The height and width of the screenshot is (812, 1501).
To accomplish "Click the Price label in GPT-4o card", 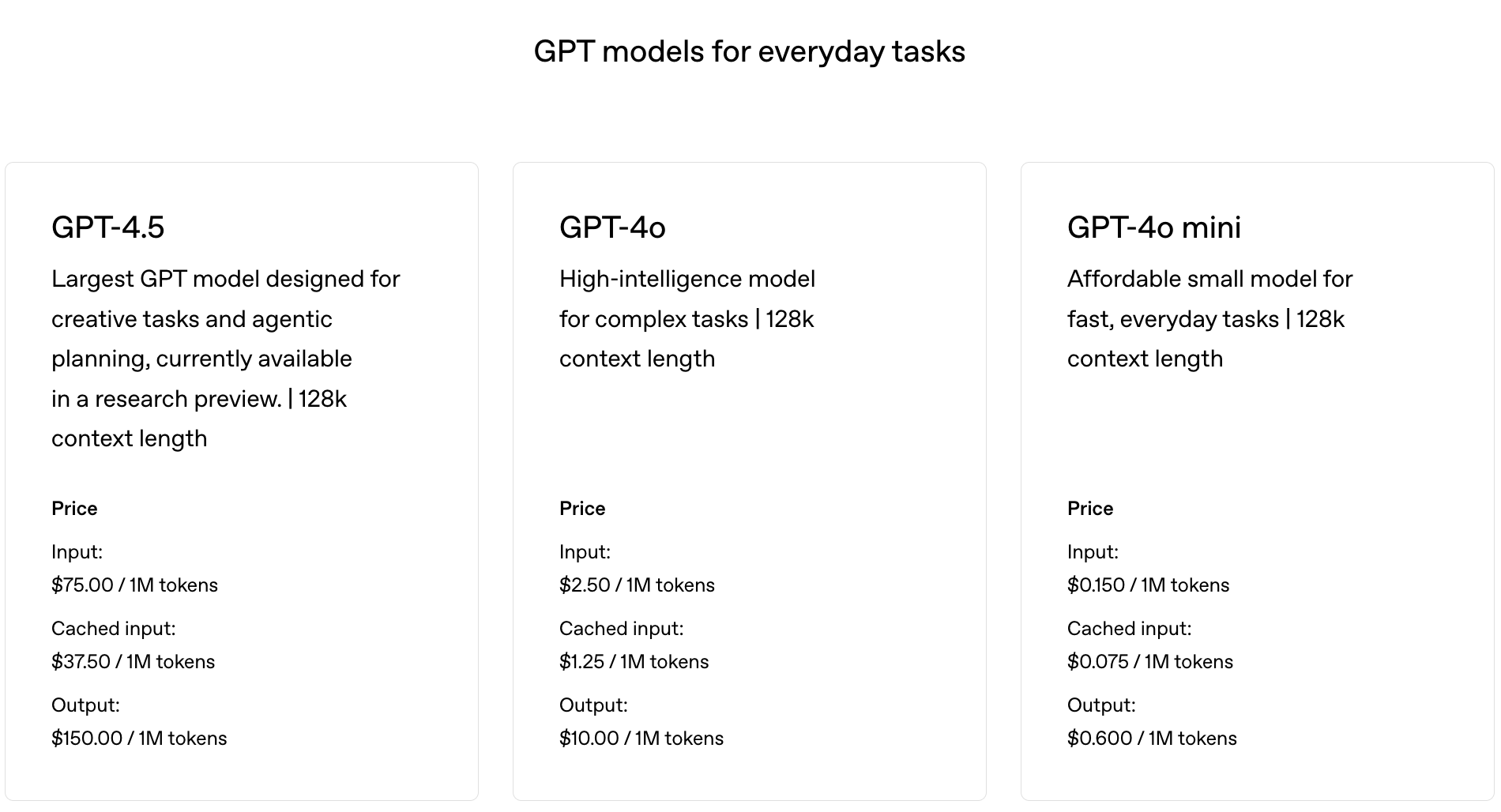I will [582, 509].
